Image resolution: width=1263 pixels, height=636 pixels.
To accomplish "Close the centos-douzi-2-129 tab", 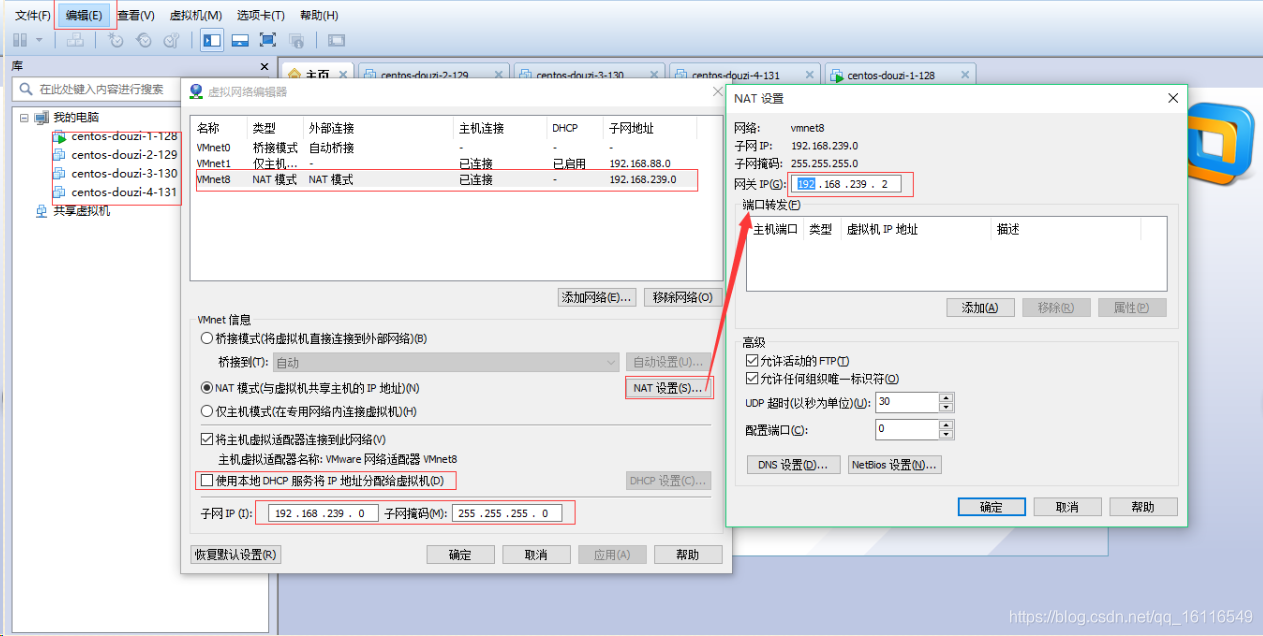I will pos(499,75).
